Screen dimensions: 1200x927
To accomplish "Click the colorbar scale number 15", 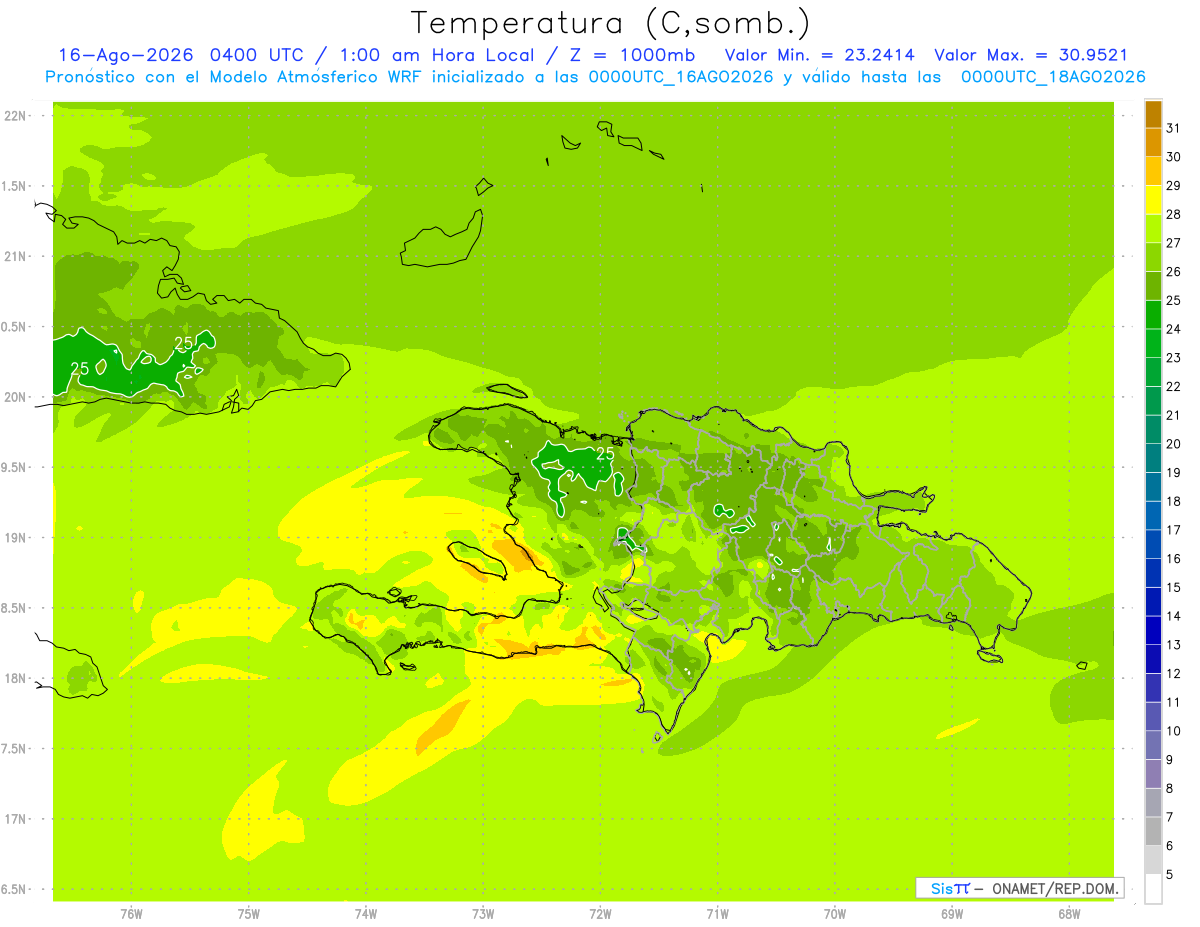I will 1174,588.
